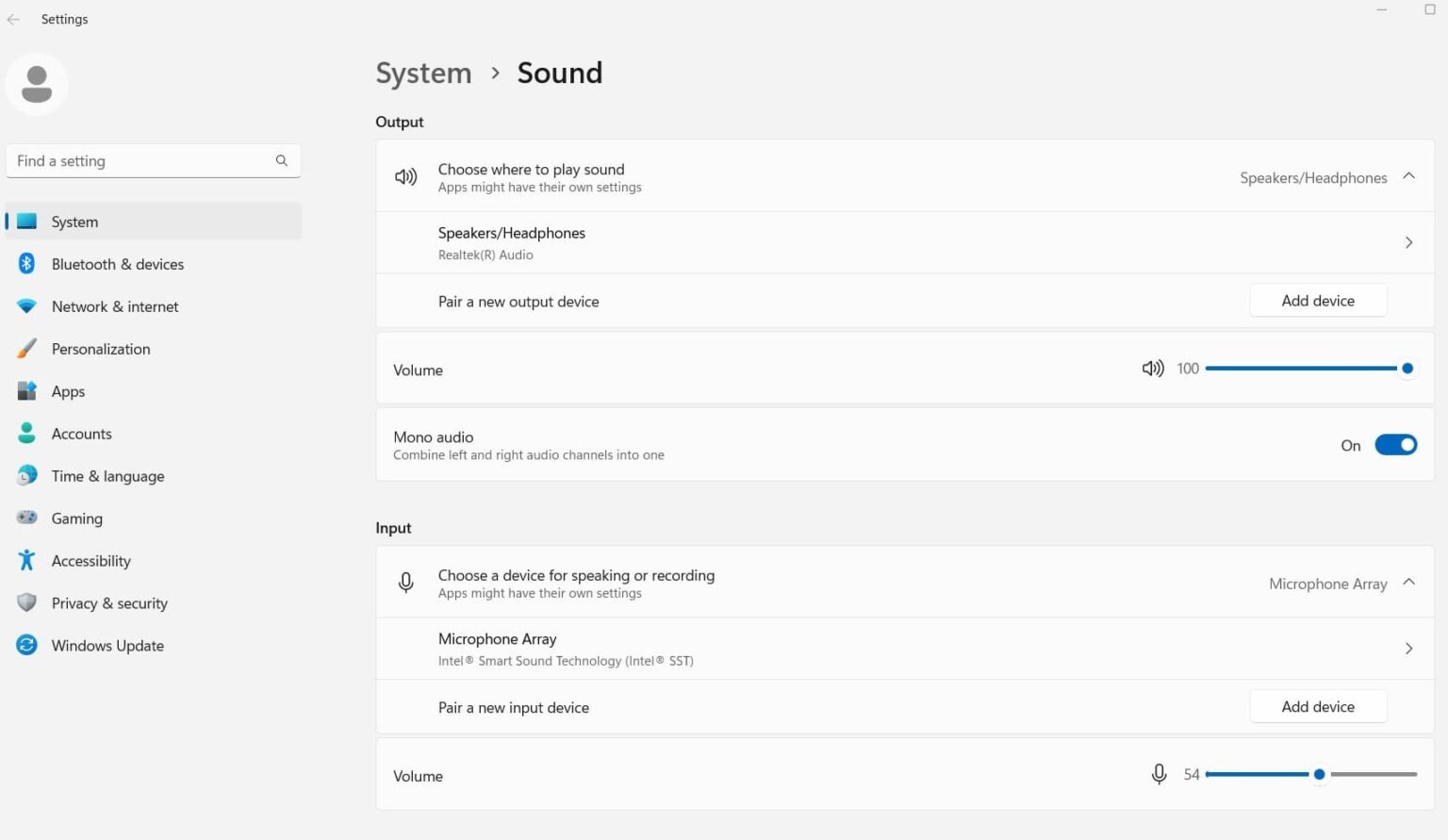Open Speakers/Headphones device properties
This screenshot has height=840, width=1448.
click(1408, 241)
